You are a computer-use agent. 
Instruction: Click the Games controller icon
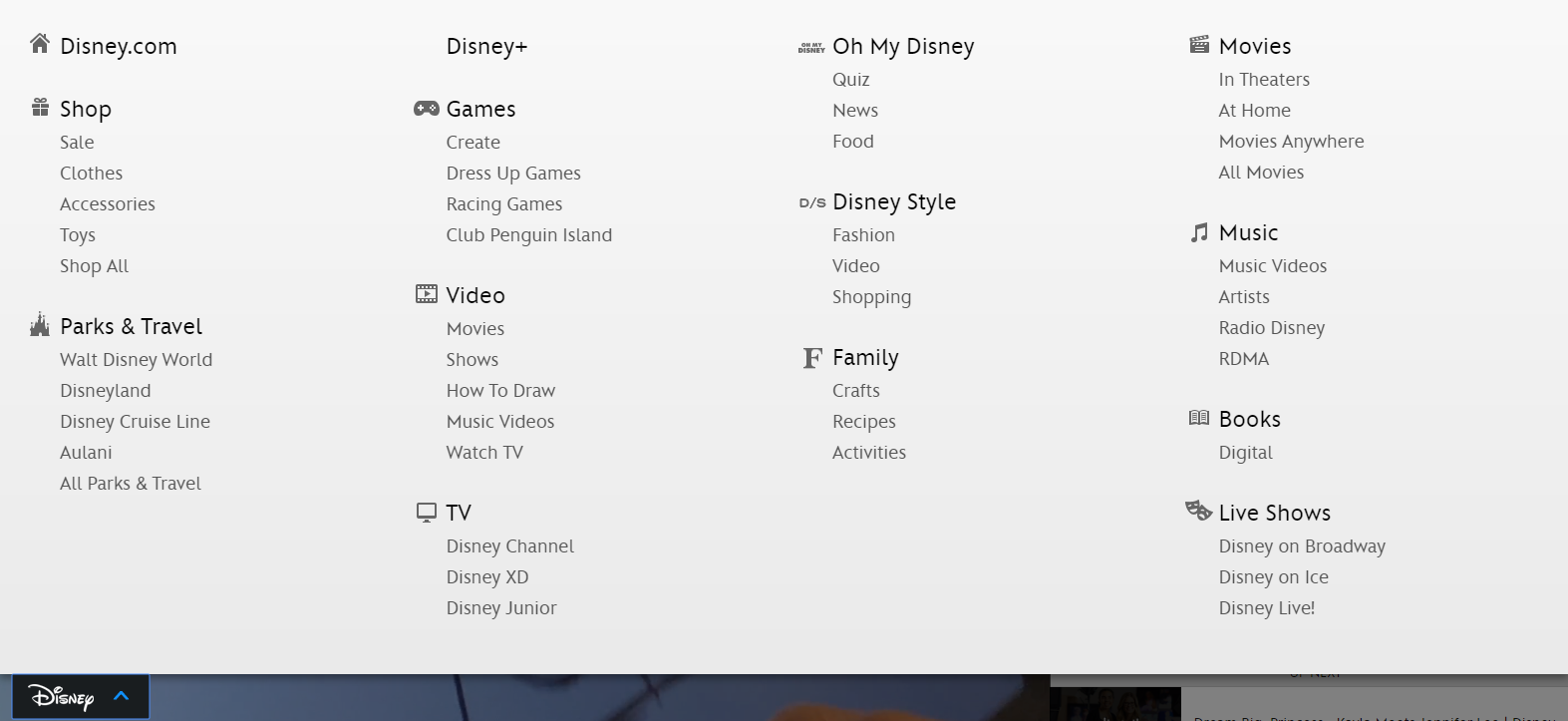point(427,108)
